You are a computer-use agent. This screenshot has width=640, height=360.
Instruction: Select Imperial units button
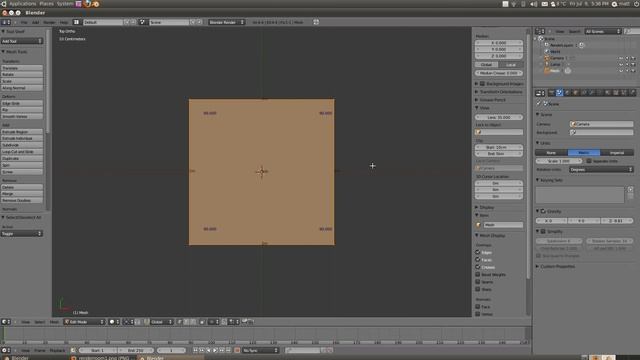point(617,152)
